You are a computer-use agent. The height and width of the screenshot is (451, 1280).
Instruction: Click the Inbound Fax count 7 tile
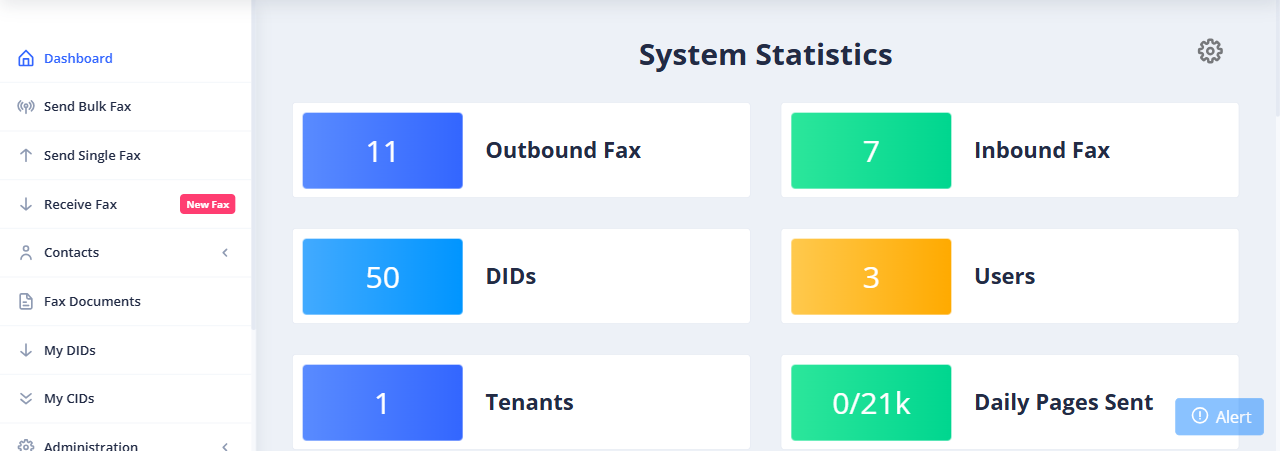871,151
